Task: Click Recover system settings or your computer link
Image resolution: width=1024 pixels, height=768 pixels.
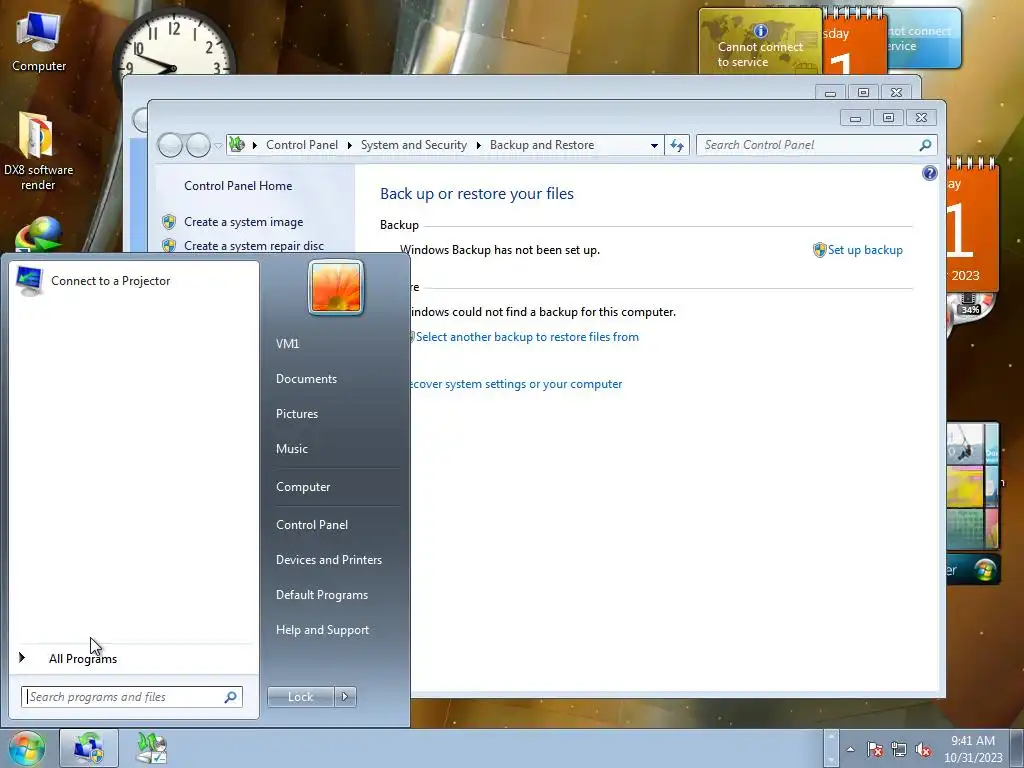Action: pyautogui.click(x=515, y=384)
